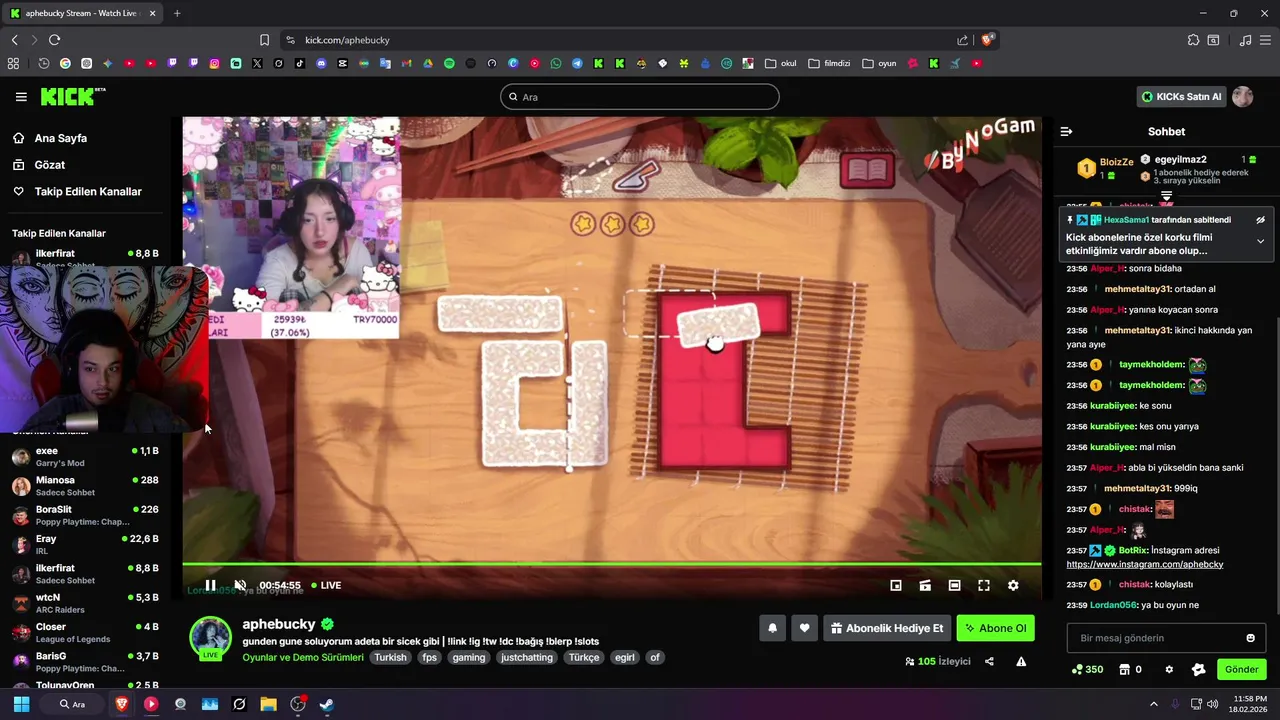Open chat badge identity icon
Screen dimensions: 1280x720
(1199, 669)
